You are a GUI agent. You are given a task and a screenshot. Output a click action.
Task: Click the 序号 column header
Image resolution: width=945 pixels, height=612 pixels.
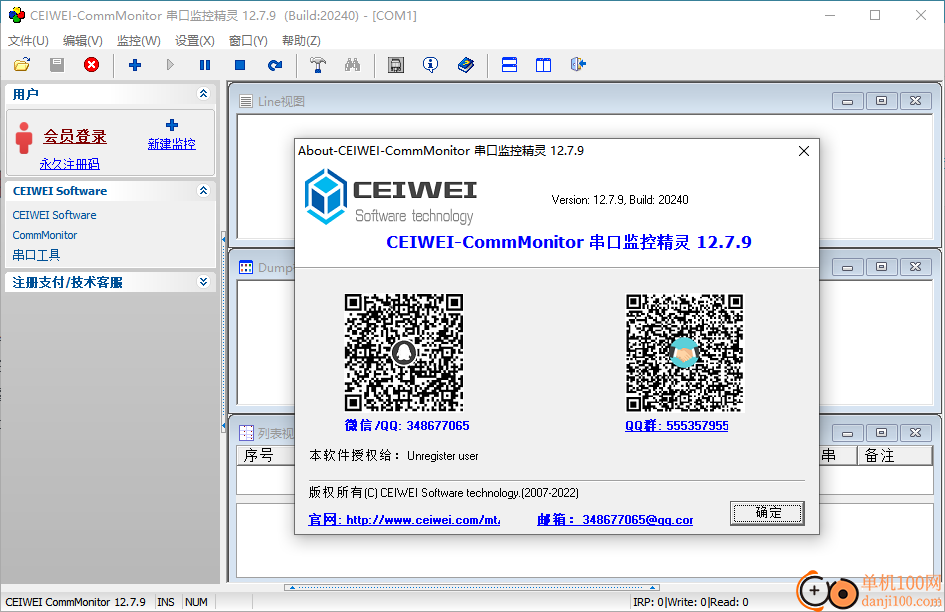[265, 456]
